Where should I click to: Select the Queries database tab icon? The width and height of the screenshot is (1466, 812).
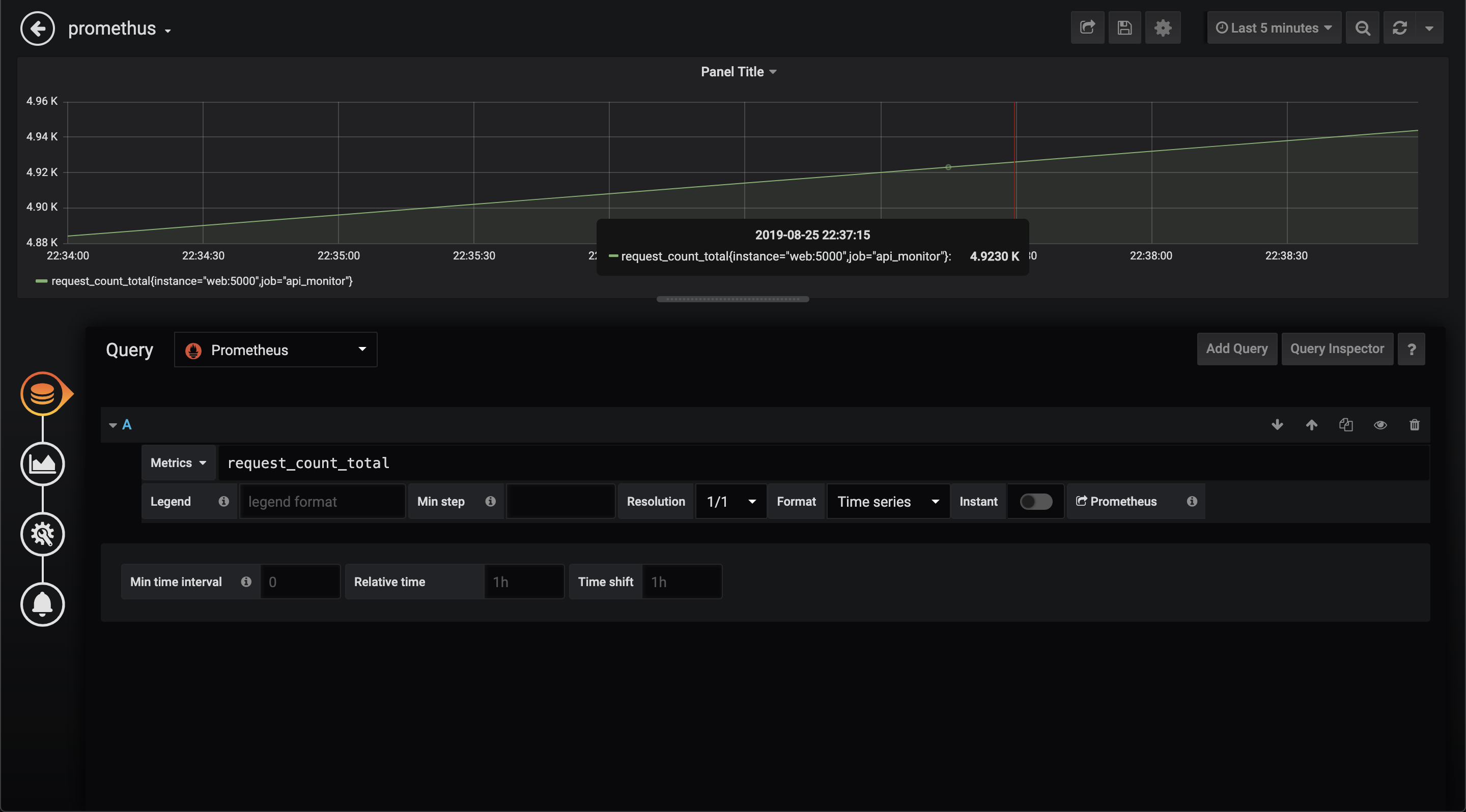pos(43,393)
